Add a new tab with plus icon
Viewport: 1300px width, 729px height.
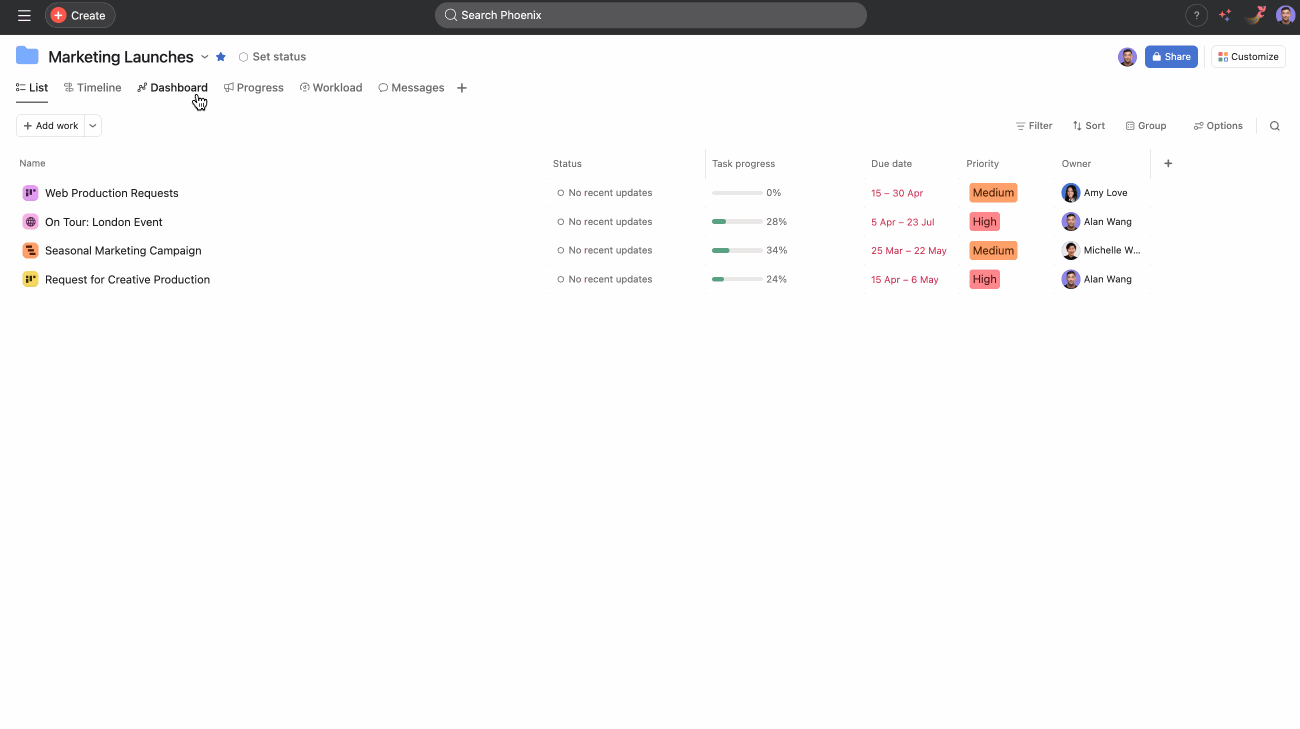(462, 88)
